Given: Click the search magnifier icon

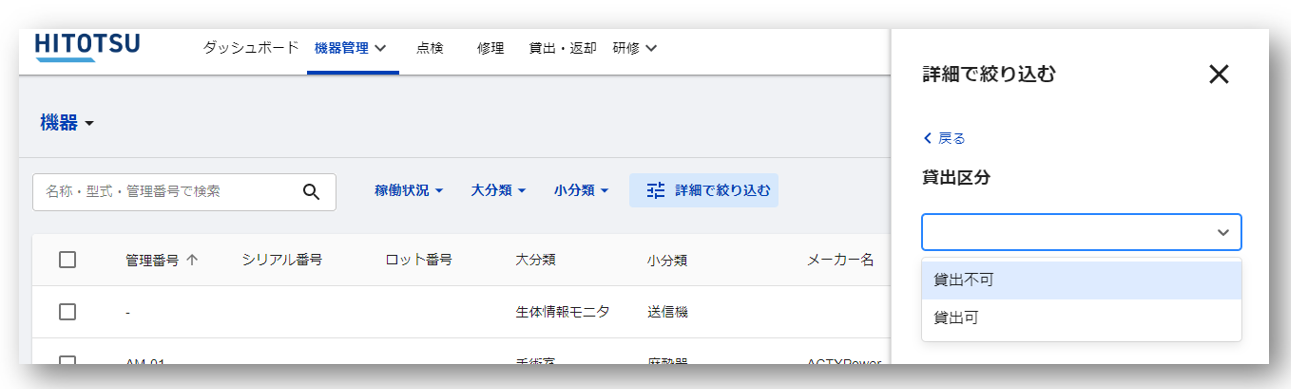Looking at the screenshot, I should pos(311,192).
